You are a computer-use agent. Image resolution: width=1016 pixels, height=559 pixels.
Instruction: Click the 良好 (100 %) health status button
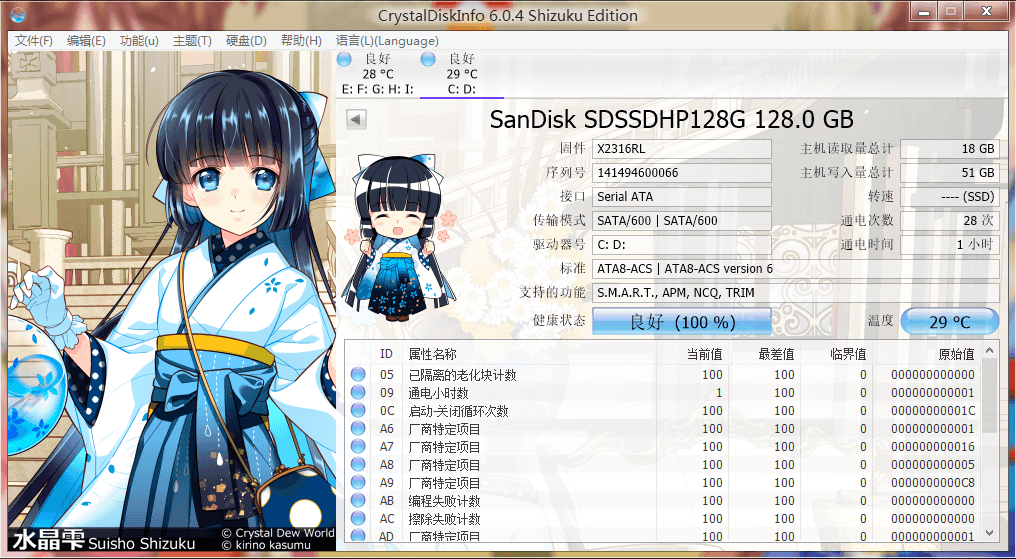click(x=682, y=322)
